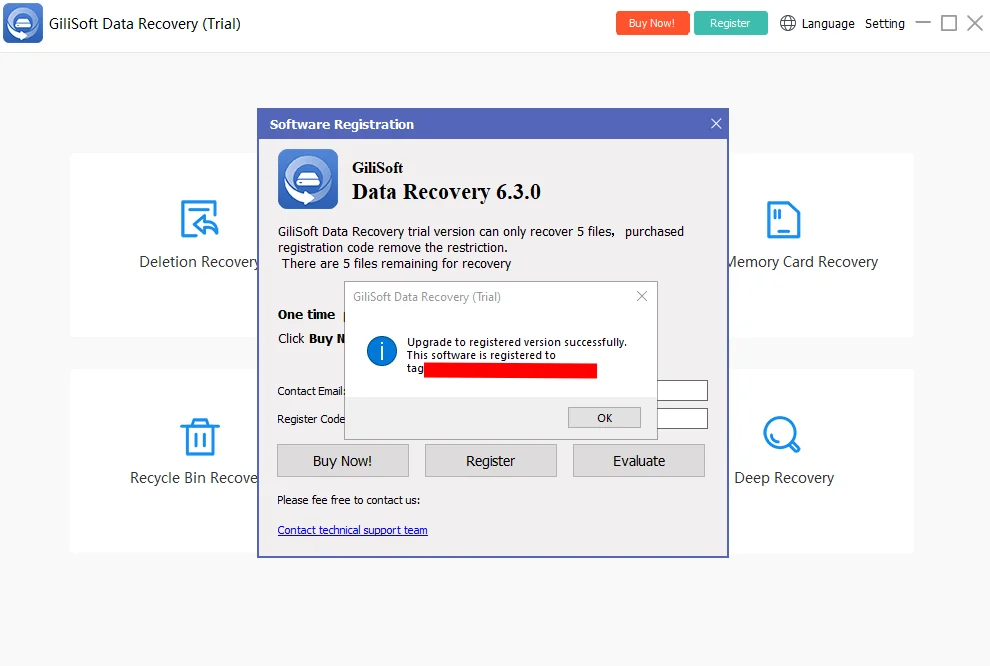This screenshot has width=990, height=666.
Task: Confirm the popup with OK
Action: pyautogui.click(x=604, y=418)
